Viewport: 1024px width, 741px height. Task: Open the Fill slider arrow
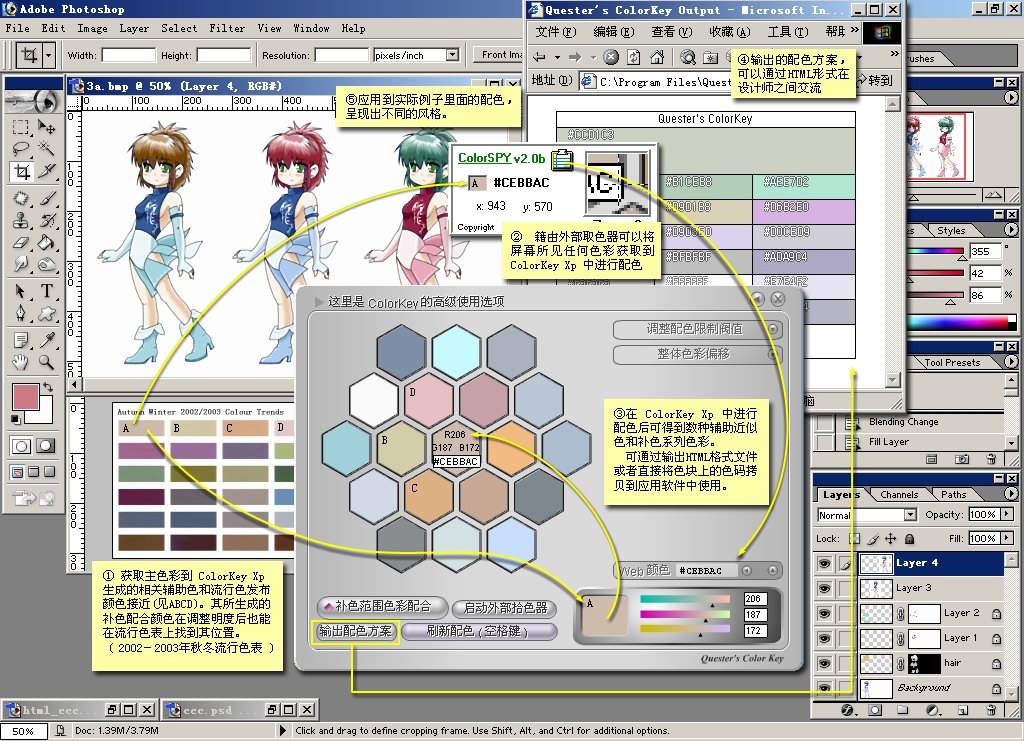(1006, 539)
